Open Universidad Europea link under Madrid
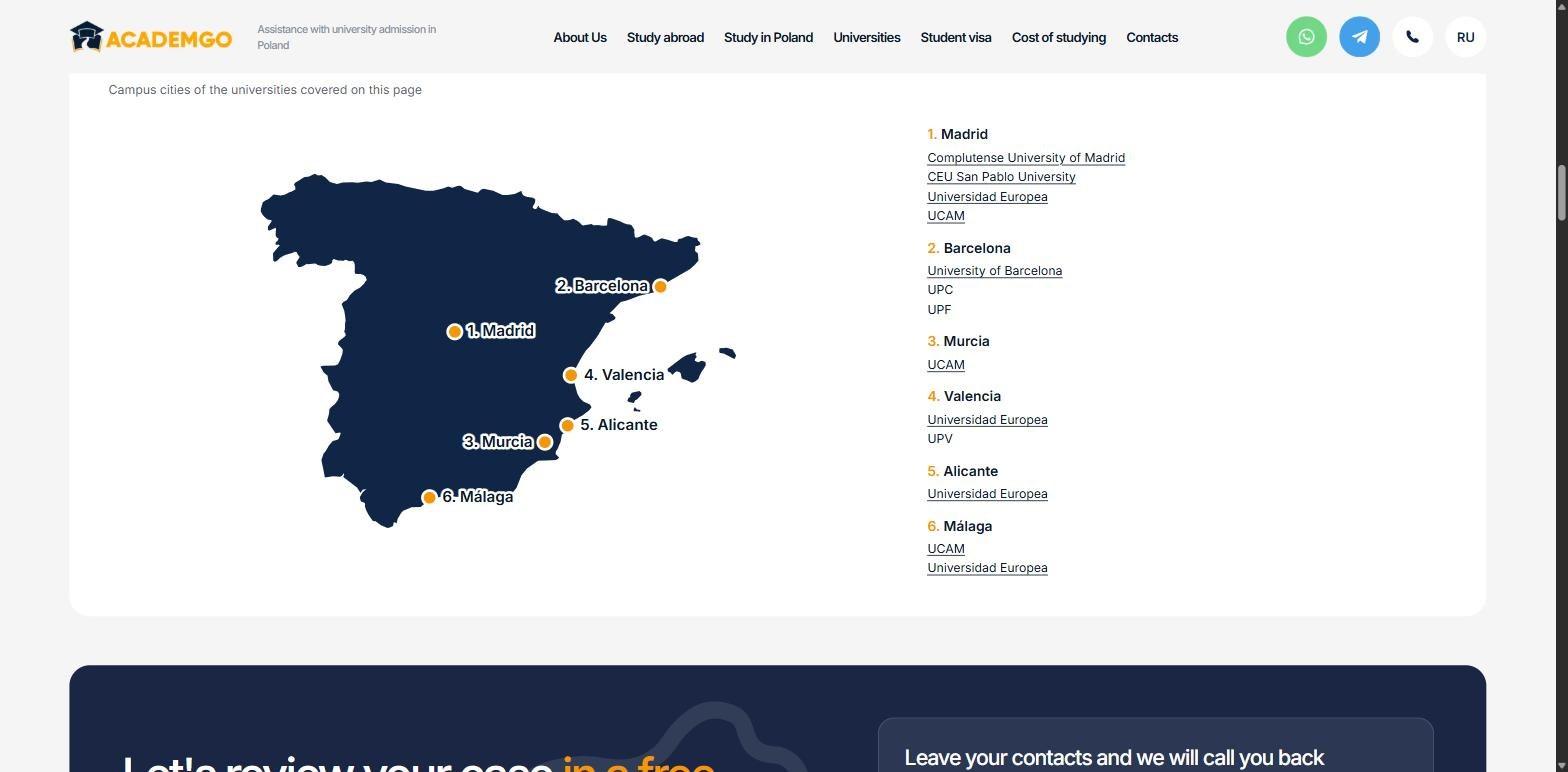The height and width of the screenshot is (772, 1568). 987,197
